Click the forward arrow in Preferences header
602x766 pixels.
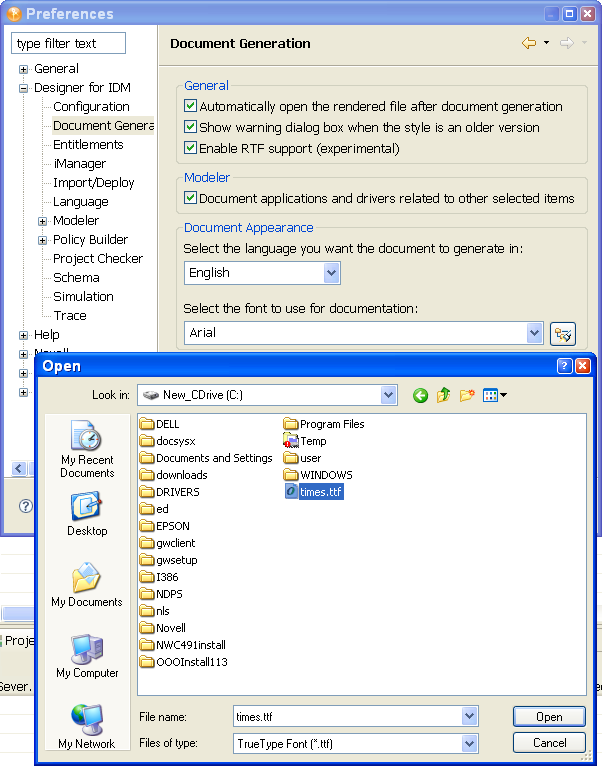pos(566,43)
